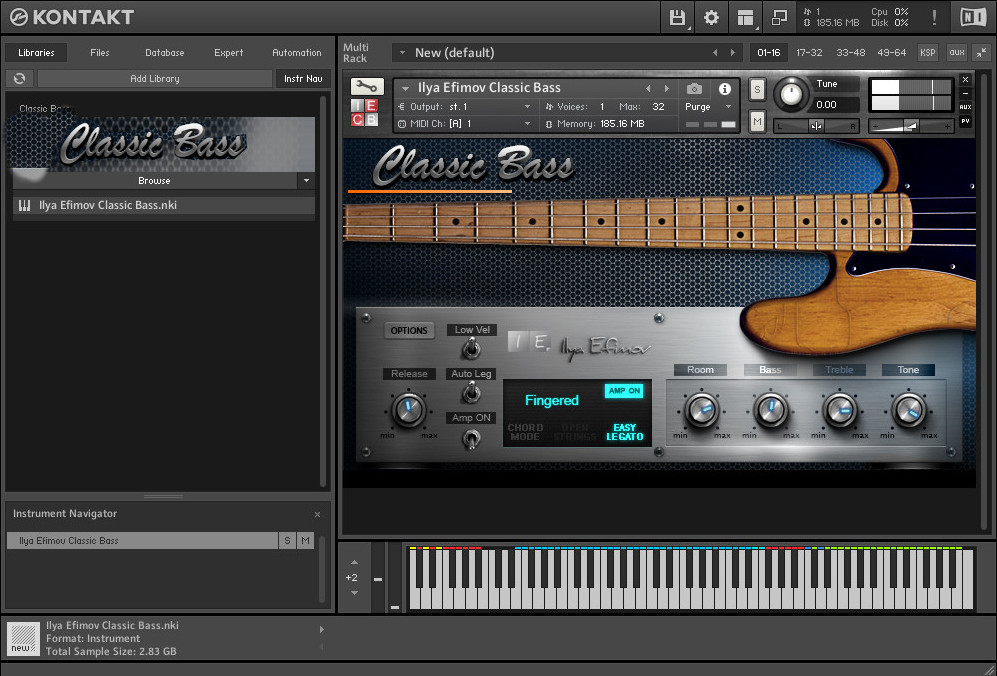Click the Room knob
Image resolution: width=997 pixels, height=676 pixels.
pyautogui.click(x=701, y=410)
